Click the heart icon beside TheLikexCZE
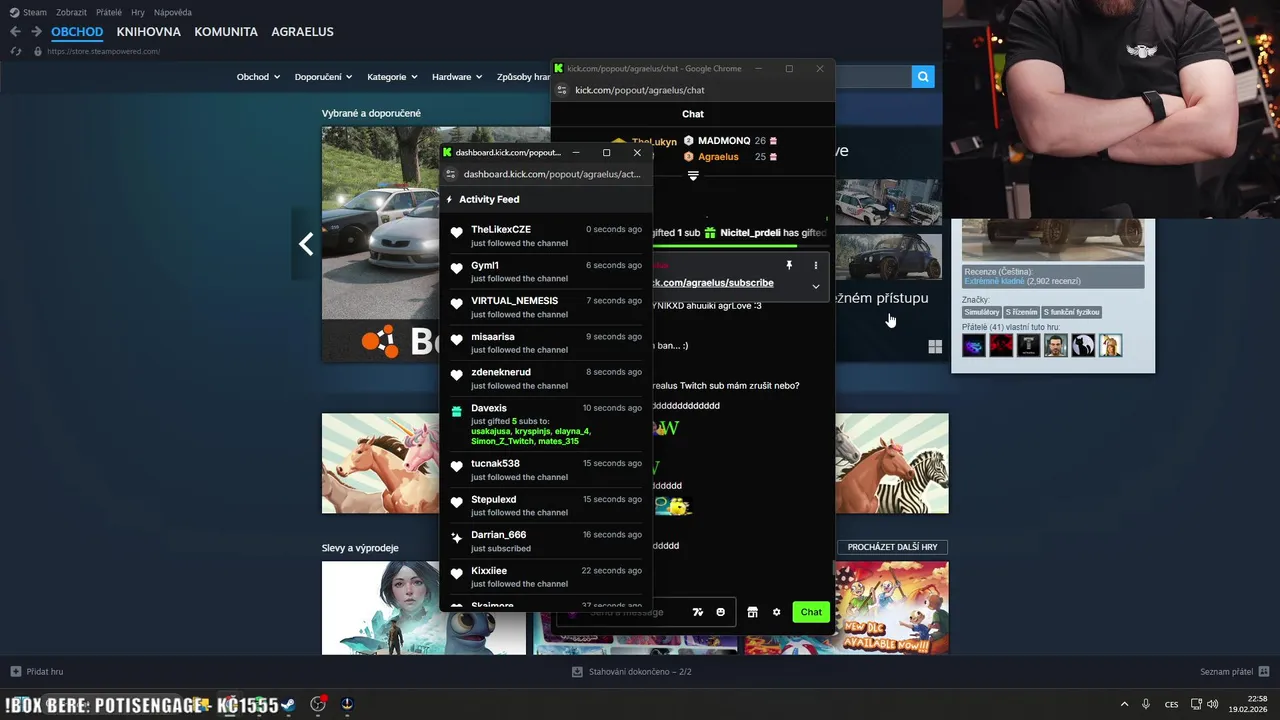Screen dimensions: 1280x720 (457, 232)
